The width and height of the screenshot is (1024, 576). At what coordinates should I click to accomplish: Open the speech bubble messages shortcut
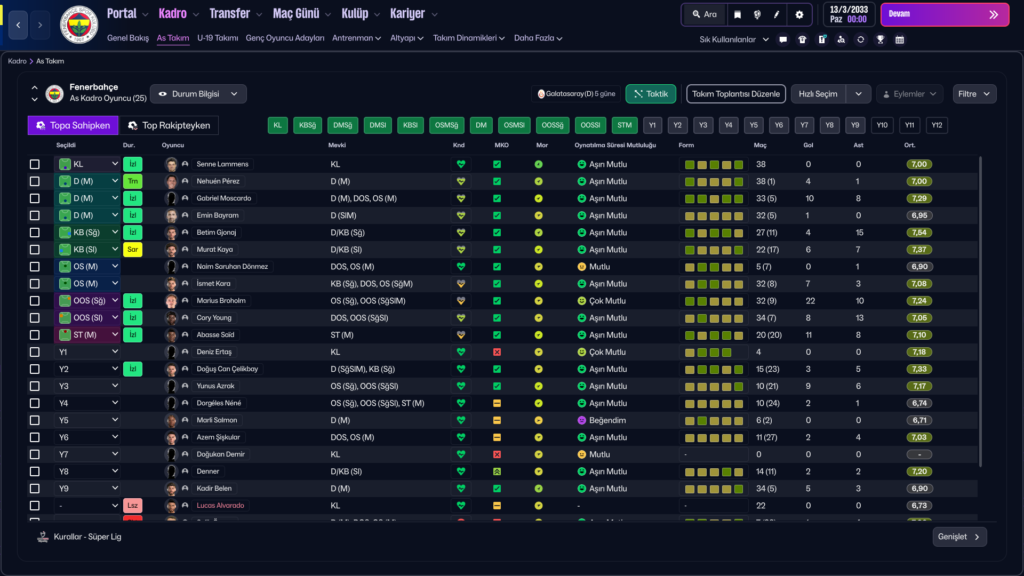pos(783,39)
